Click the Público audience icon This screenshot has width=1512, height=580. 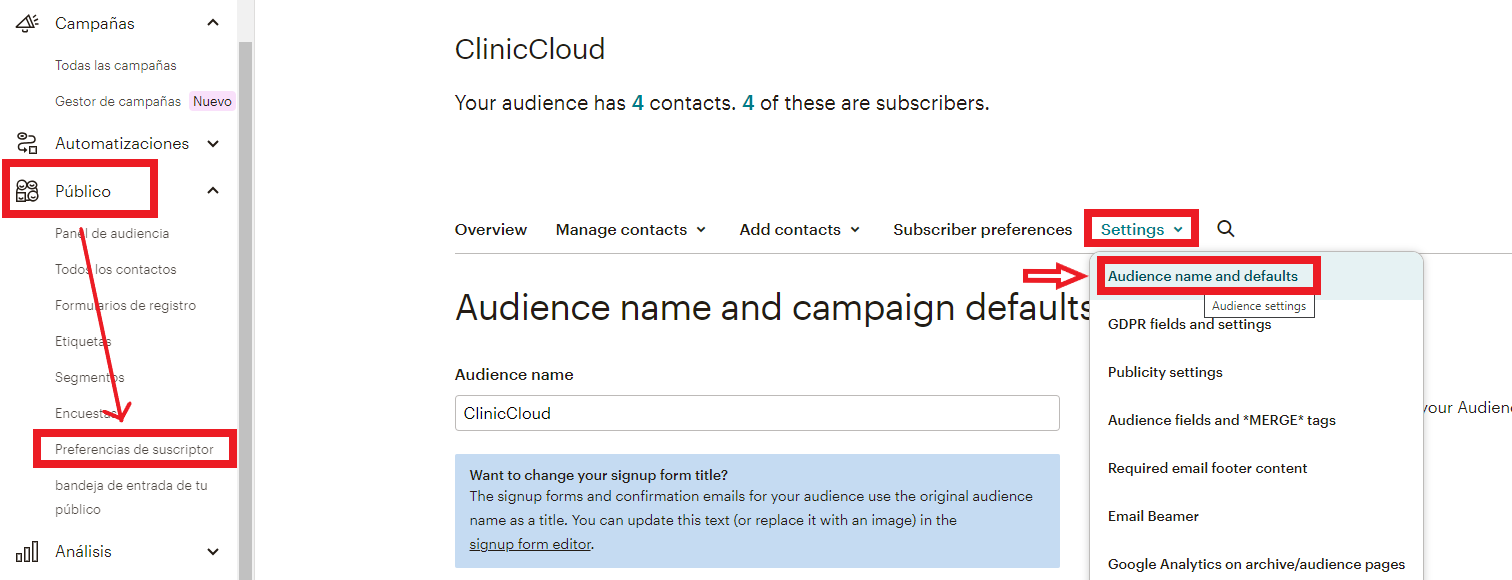pyautogui.click(x=27, y=191)
